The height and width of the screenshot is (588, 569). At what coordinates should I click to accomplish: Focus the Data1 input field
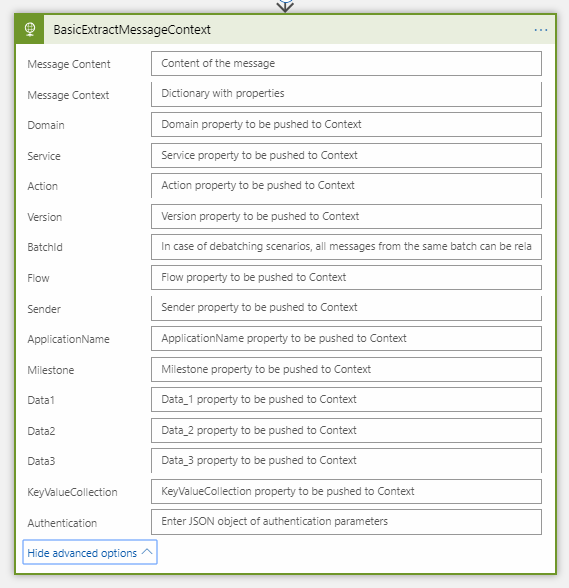coord(346,399)
